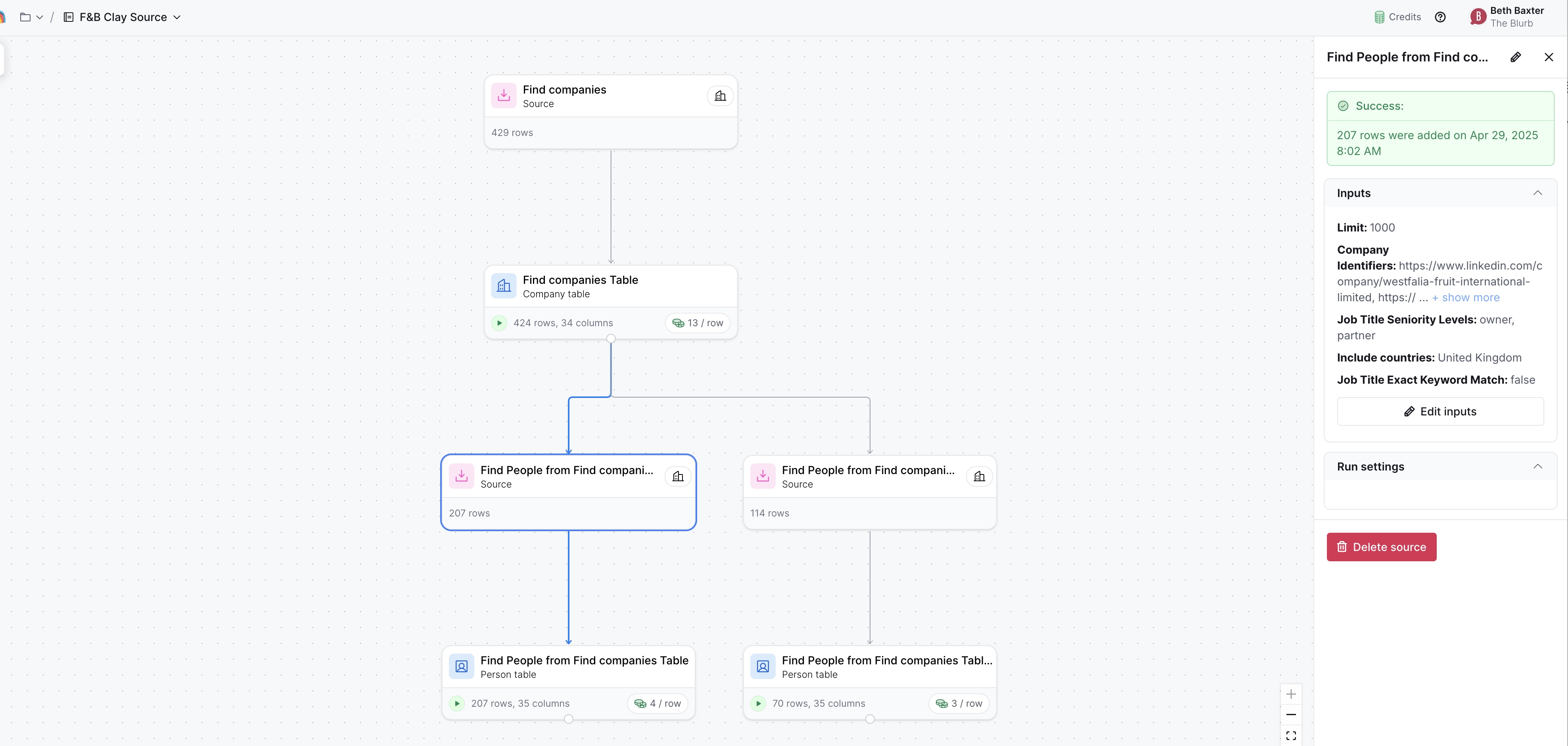Collapse the Run settings section

pyautogui.click(x=1537, y=467)
